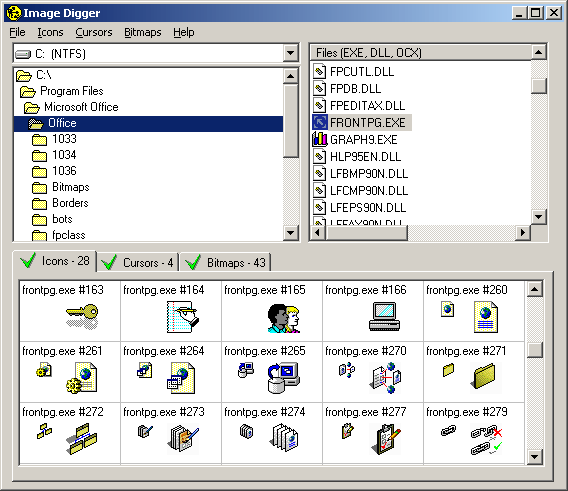
Task: Select large pages with pencil icon #273
Action: pyautogui.click(x=183, y=438)
